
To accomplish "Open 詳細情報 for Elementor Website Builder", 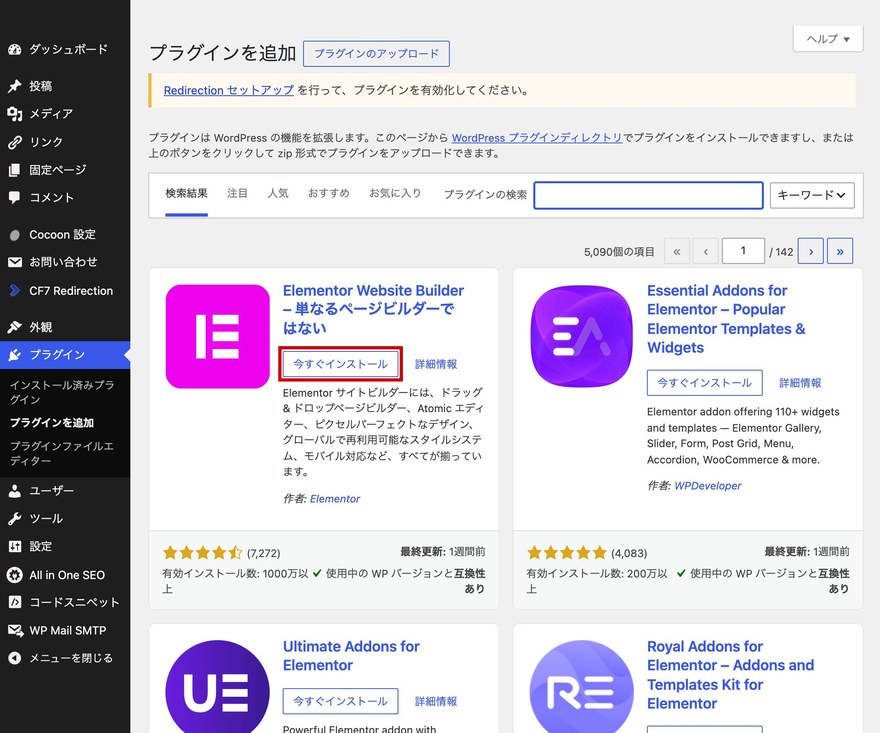I will click(x=436, y=364).
